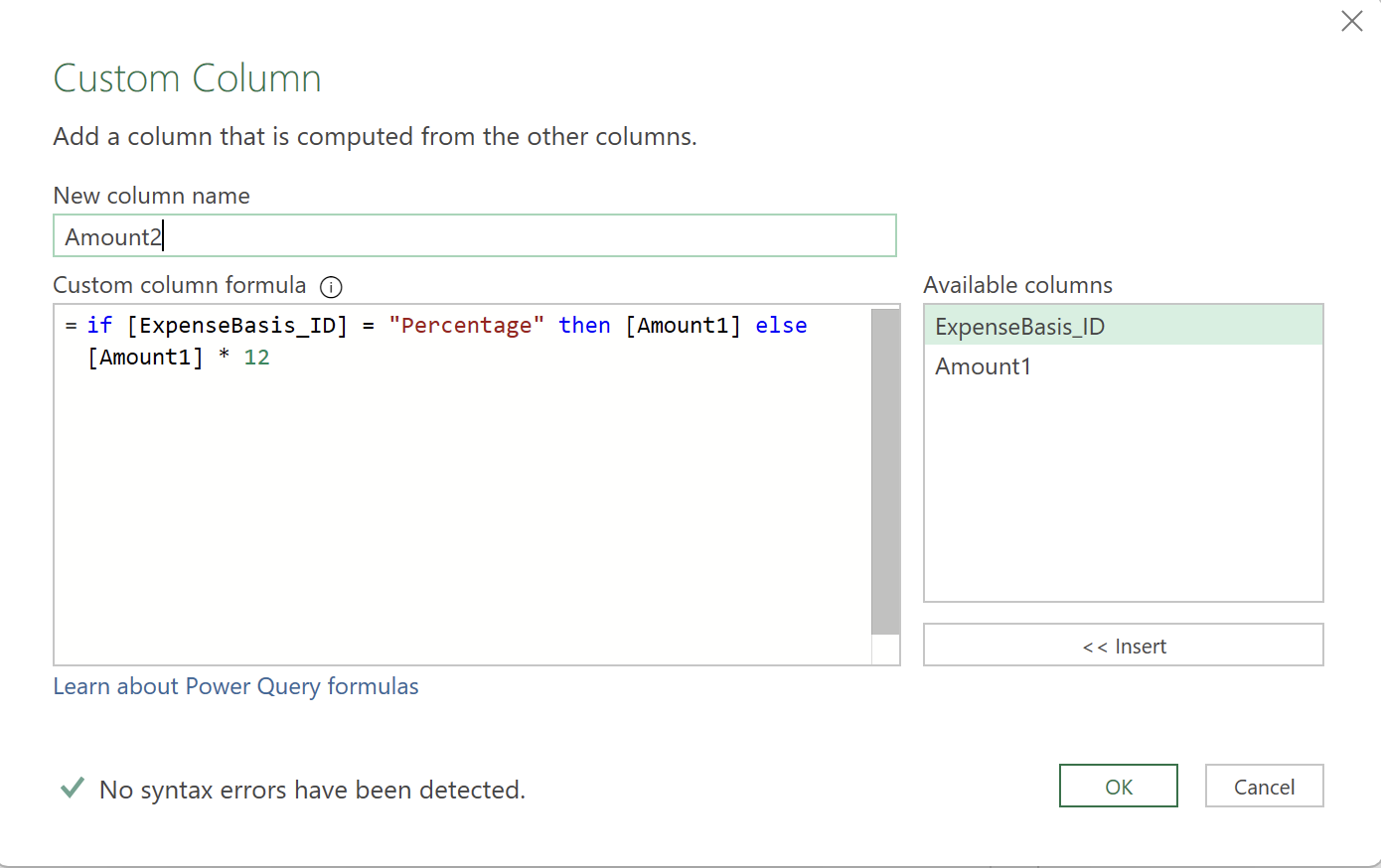Click the 'else' keyword in formula
1381x868 pixels.
[781, 326]
